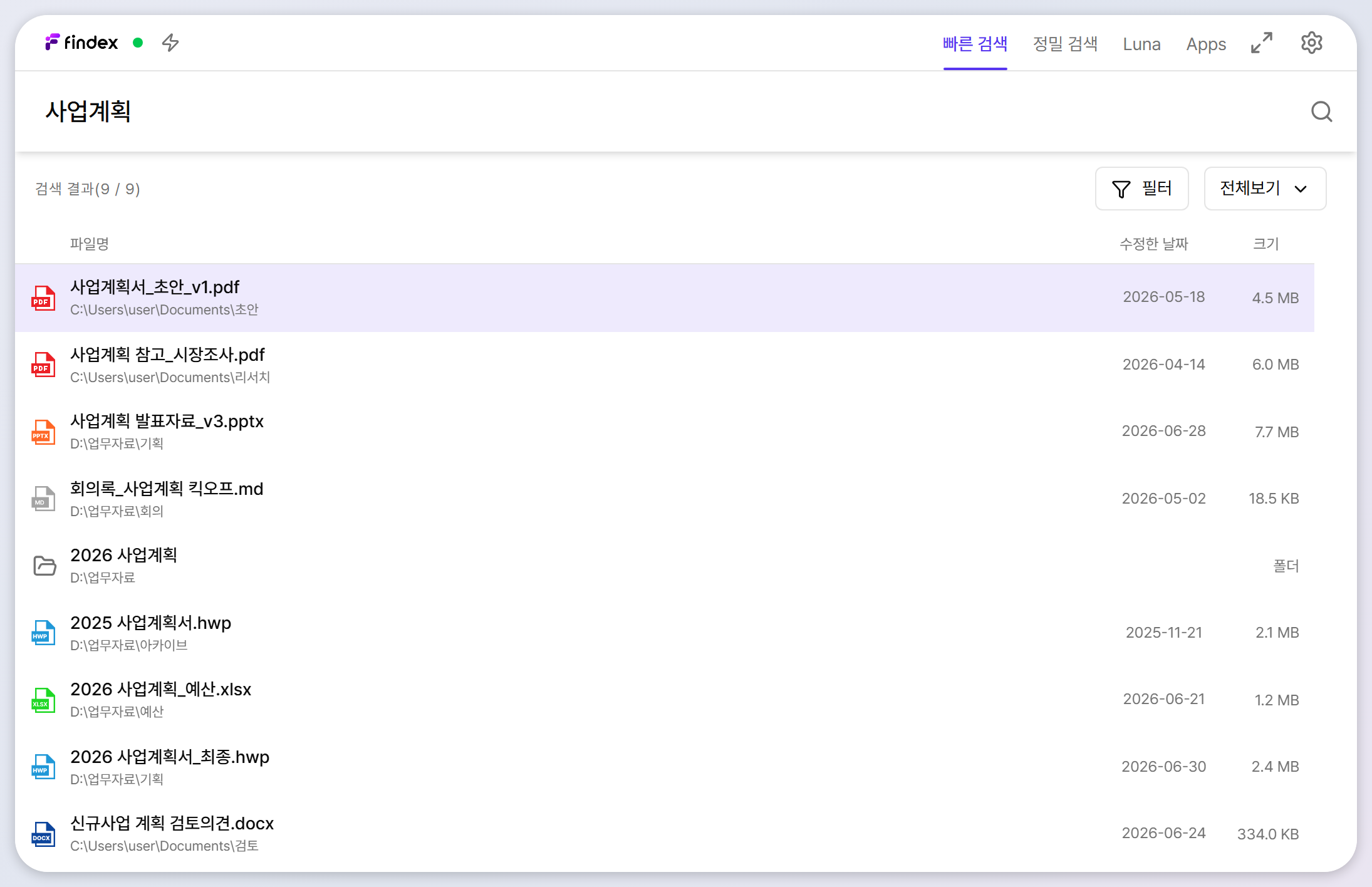
Task: Click the size 334.0 KB
Action: (x=1268, y=834)
